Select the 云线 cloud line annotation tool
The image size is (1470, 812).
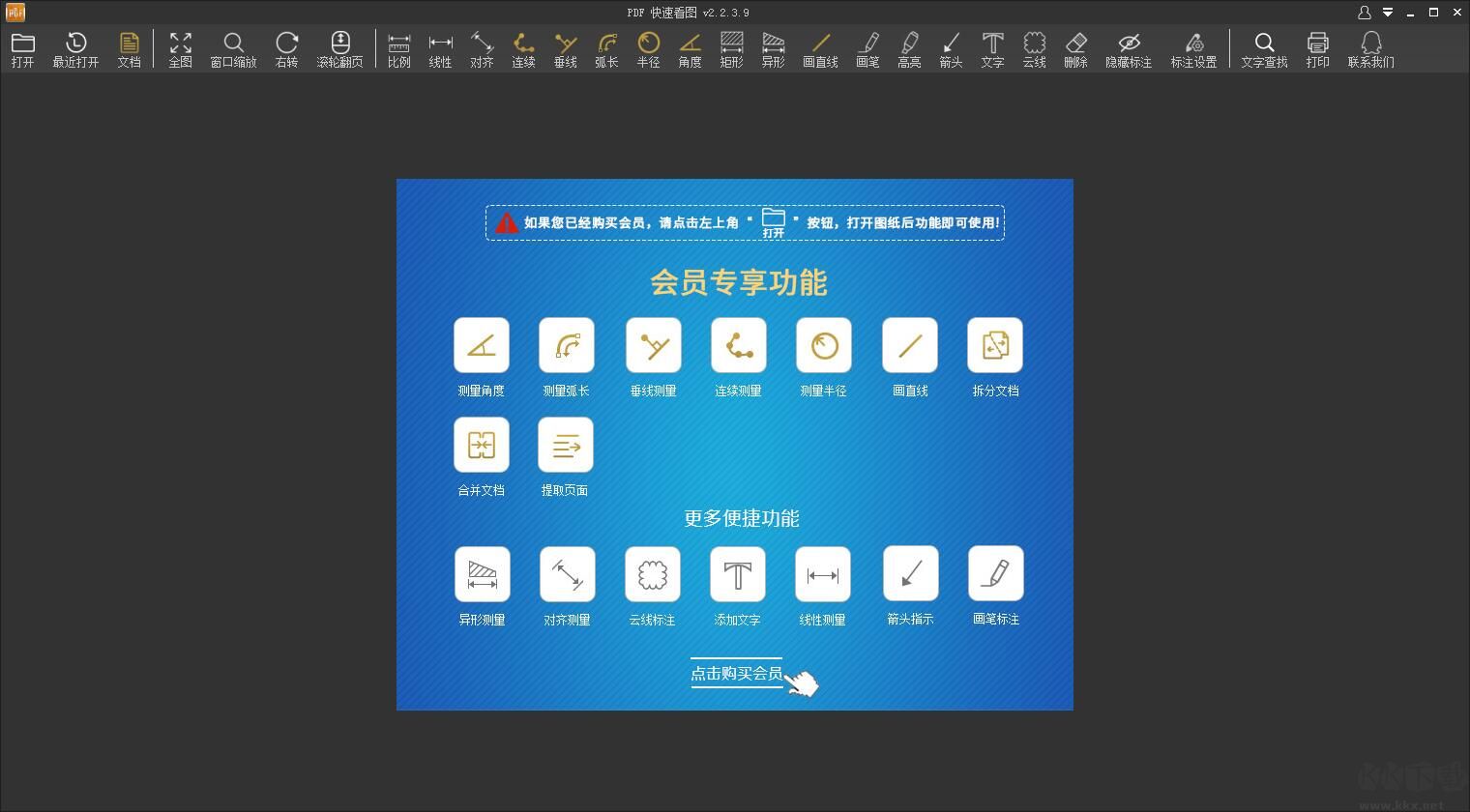pos(1034,48)
